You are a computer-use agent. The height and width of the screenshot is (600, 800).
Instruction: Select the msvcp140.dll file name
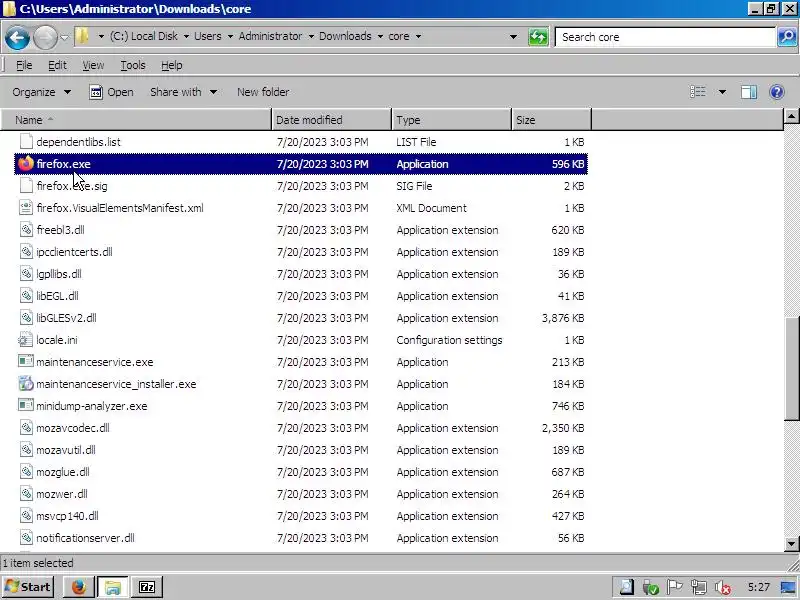point(67,516)
